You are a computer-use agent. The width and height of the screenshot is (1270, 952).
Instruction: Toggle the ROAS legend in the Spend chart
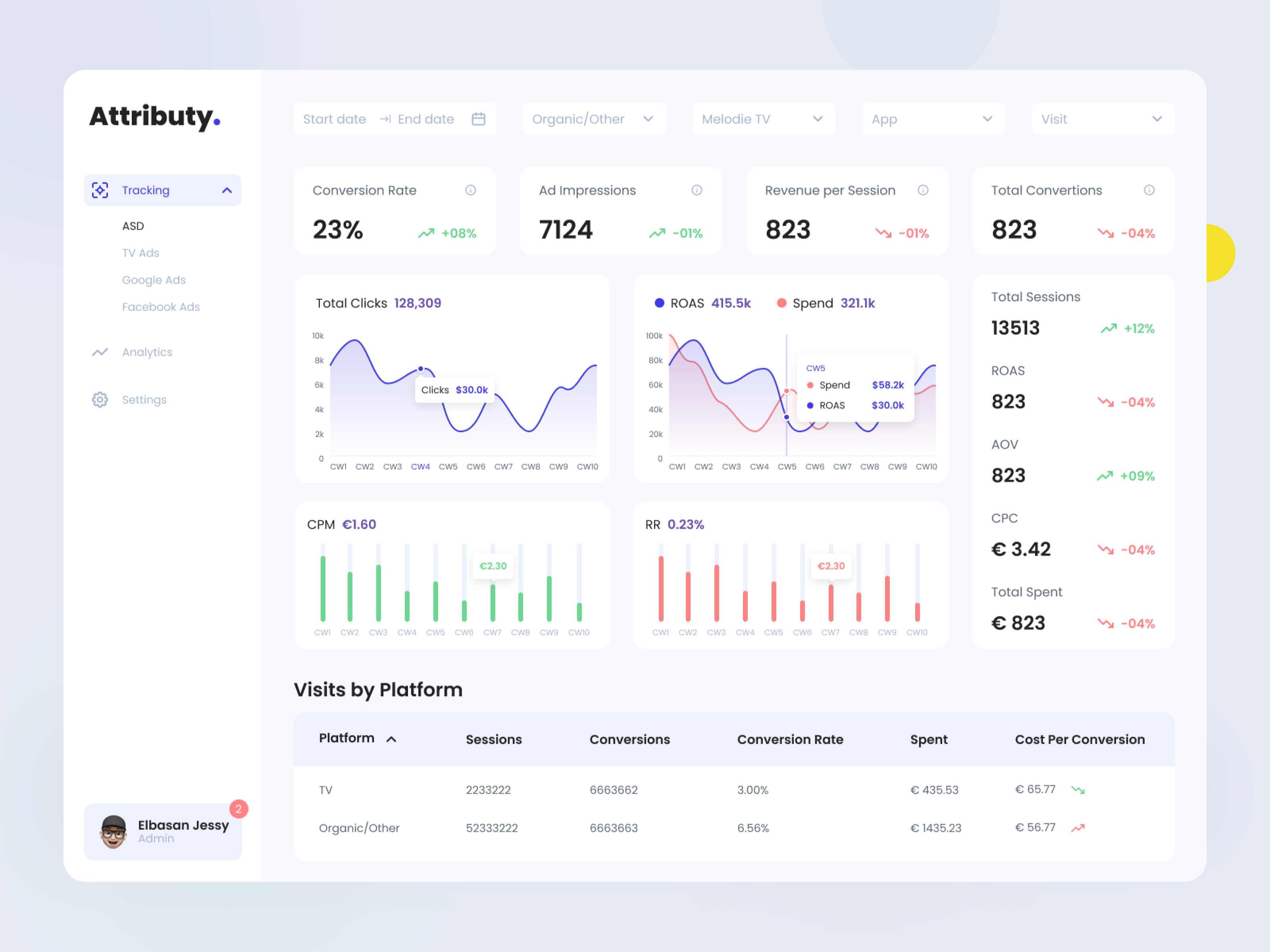coord(687,303)
